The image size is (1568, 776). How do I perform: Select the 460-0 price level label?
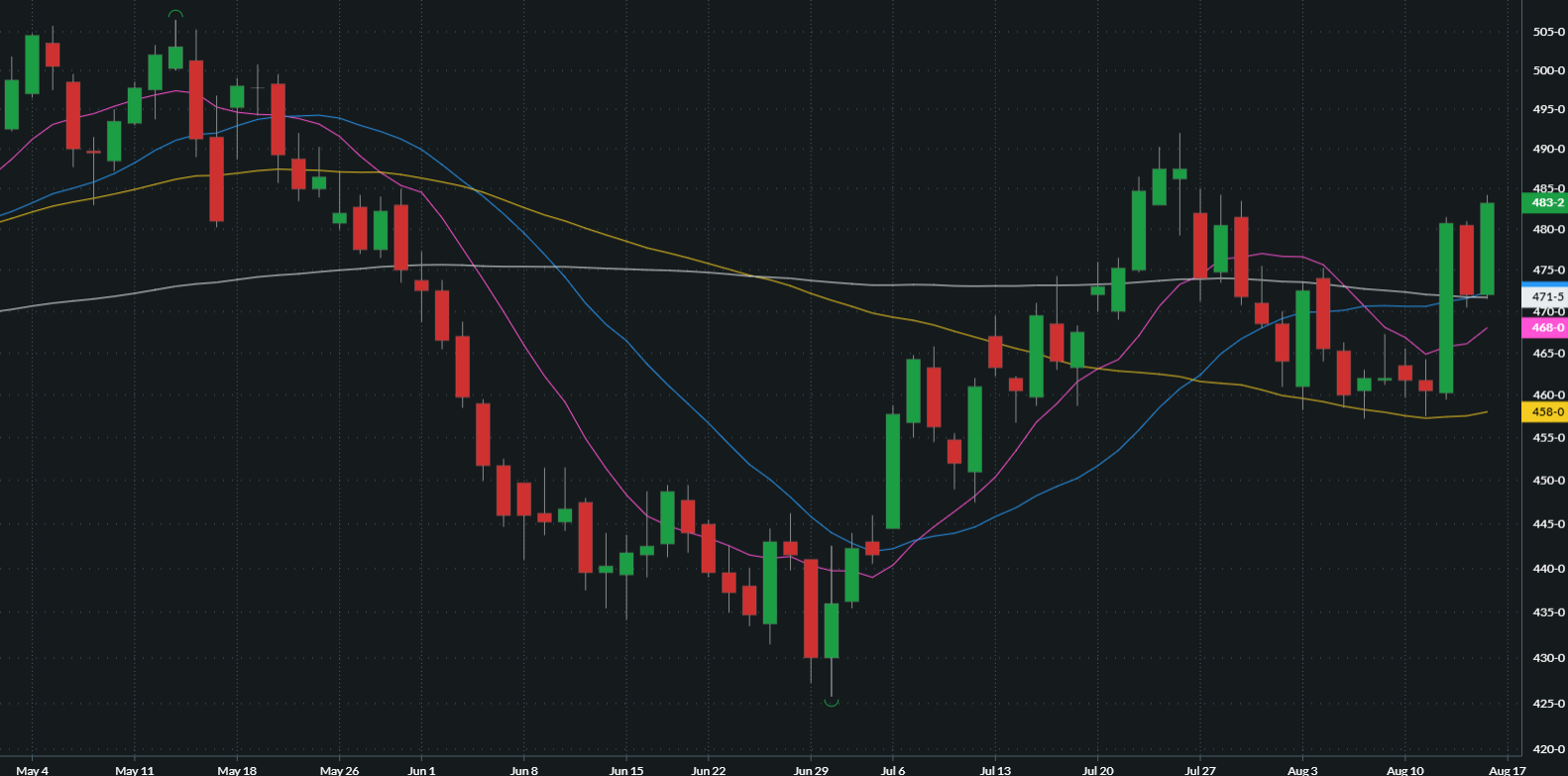[1548, 394]
